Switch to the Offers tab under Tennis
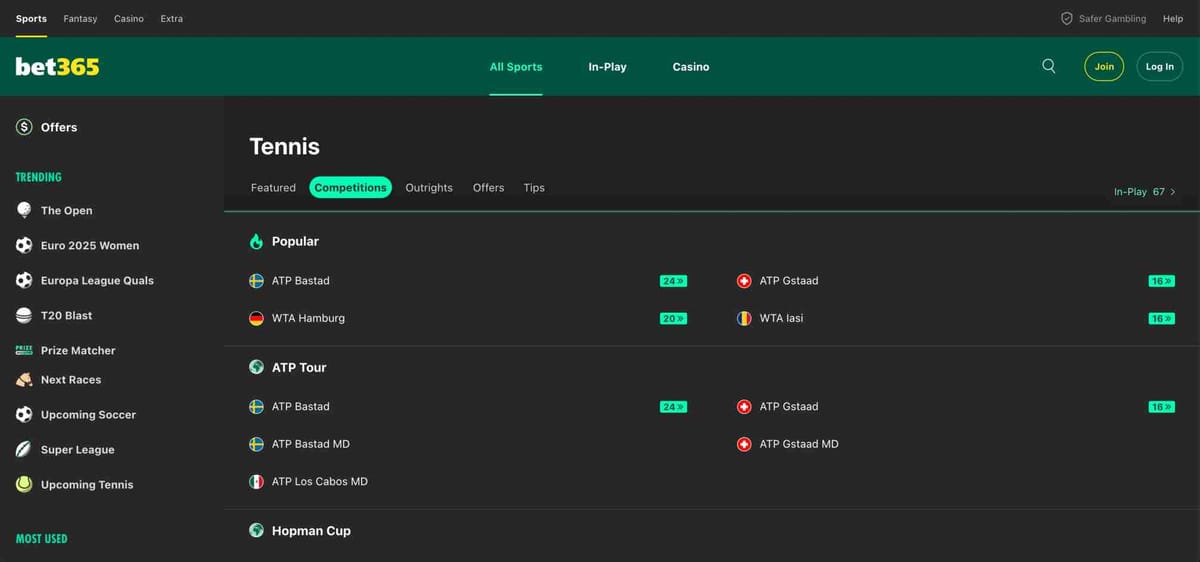 tap(488, 187)
